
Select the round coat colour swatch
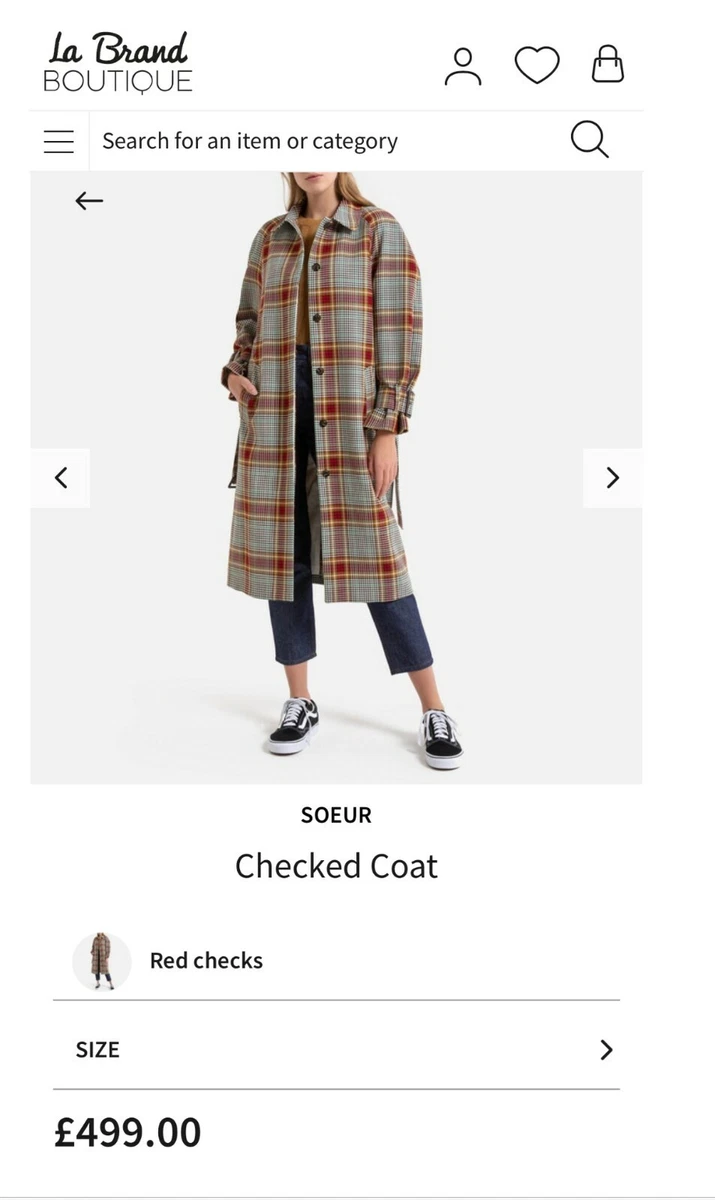(102, 961)
